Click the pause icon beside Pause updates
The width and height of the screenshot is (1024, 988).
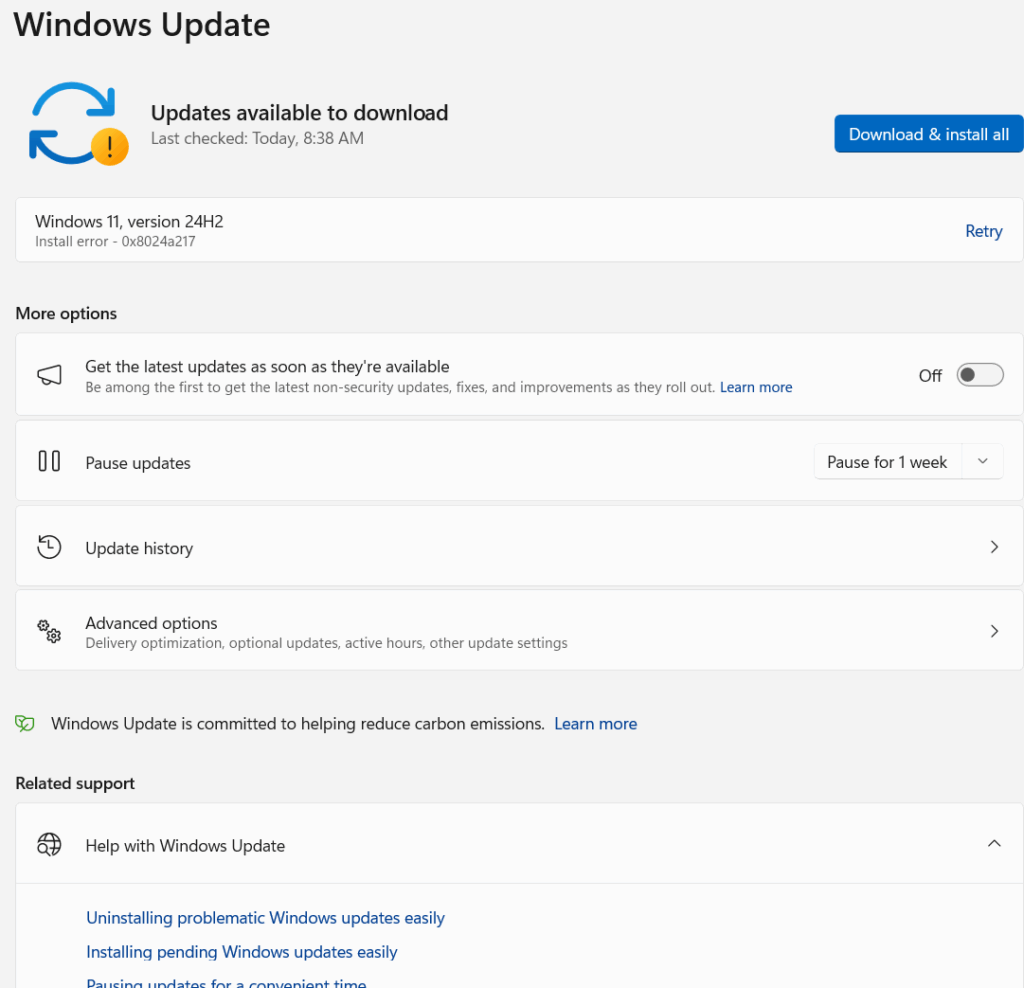coord(49,461)
